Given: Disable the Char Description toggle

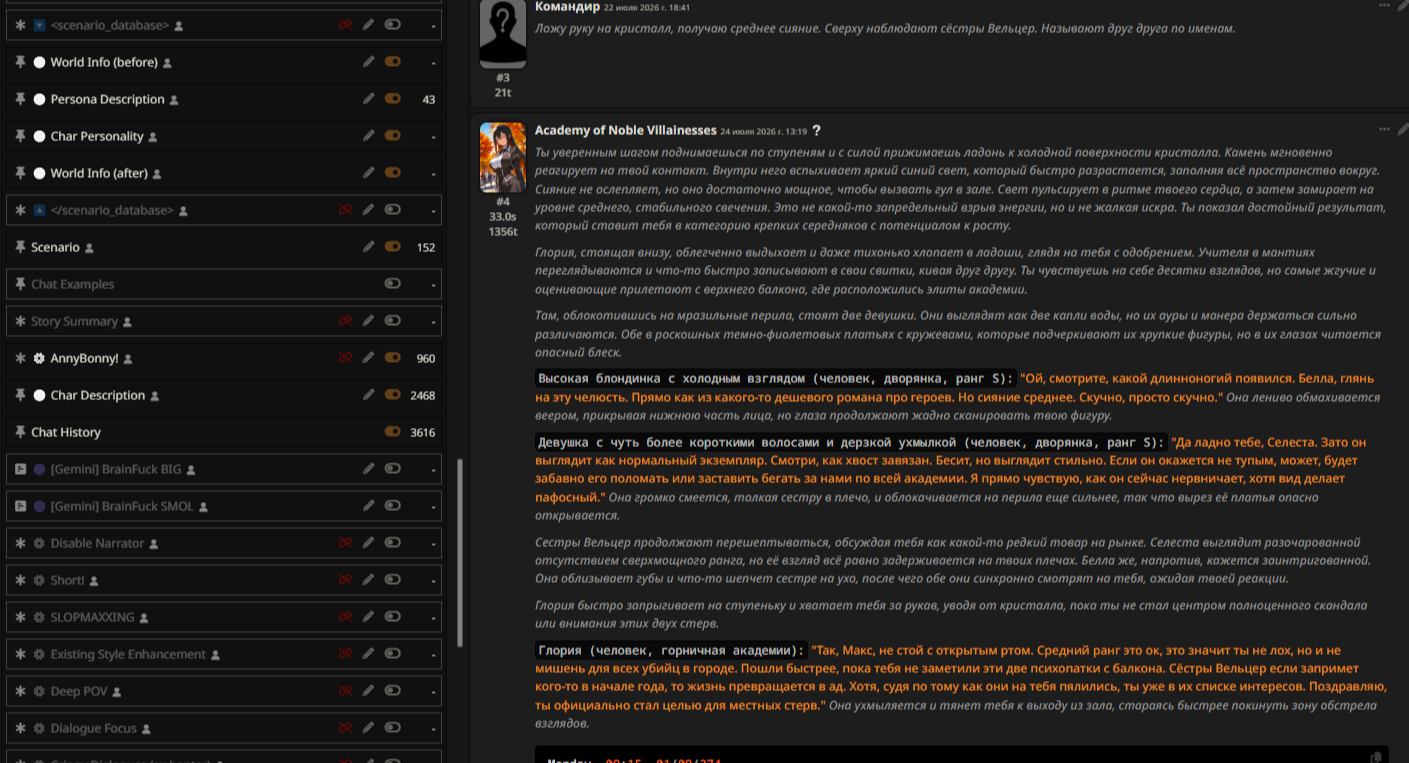Looking at the screenshot, I should pos(393,395).
